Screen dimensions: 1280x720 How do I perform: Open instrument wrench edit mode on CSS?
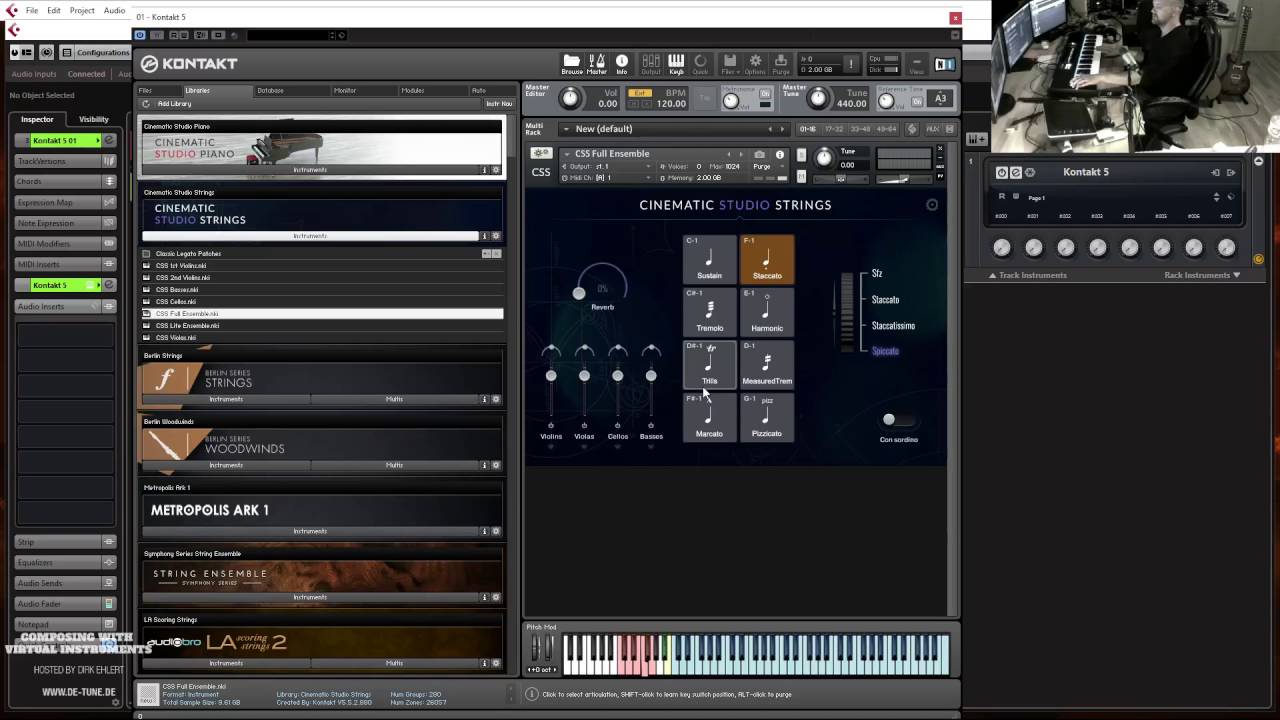[x=541, y=153]
